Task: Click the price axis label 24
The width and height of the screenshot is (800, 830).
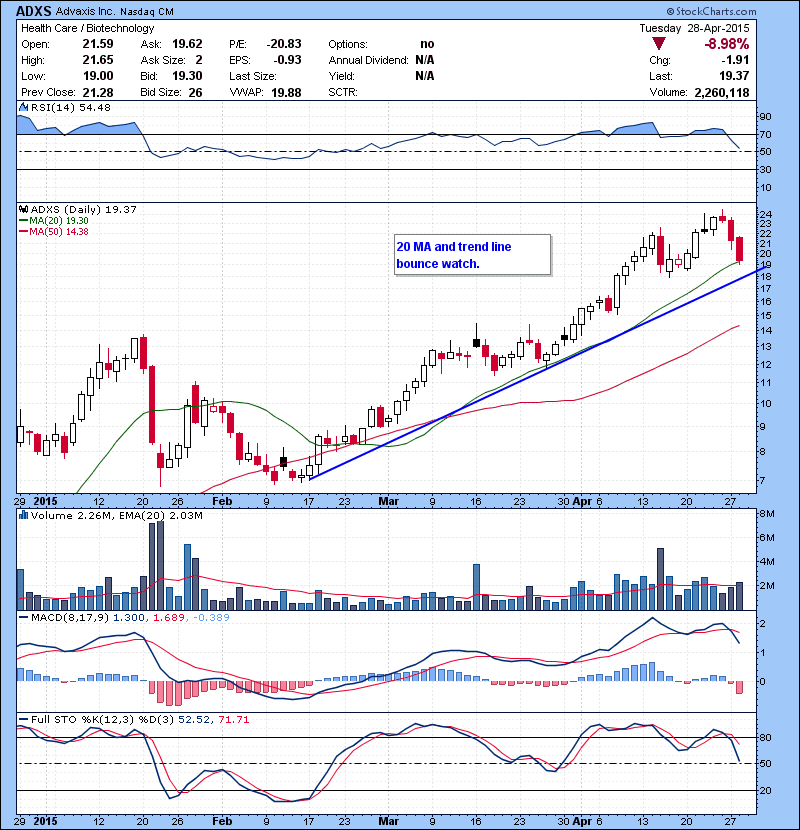Action: pos(766,214)
